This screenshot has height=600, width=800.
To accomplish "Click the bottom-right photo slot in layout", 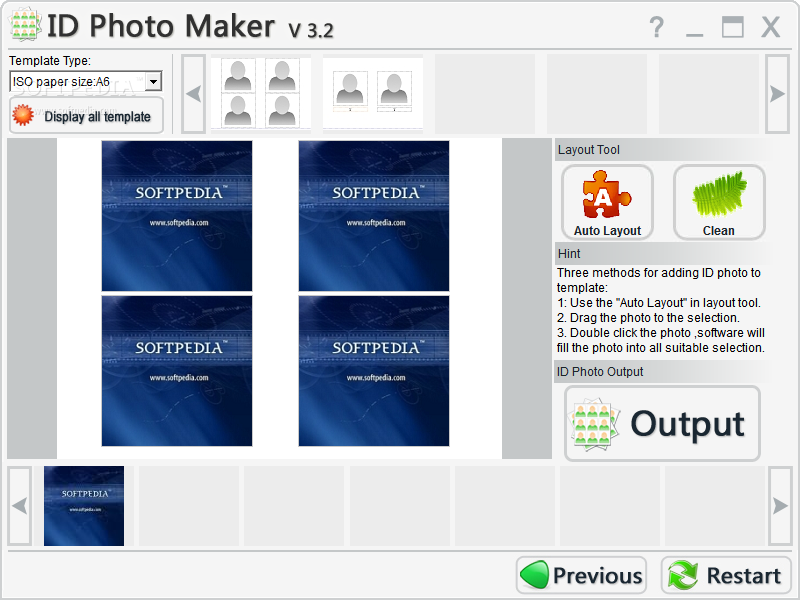I will (x=374, y=371).
